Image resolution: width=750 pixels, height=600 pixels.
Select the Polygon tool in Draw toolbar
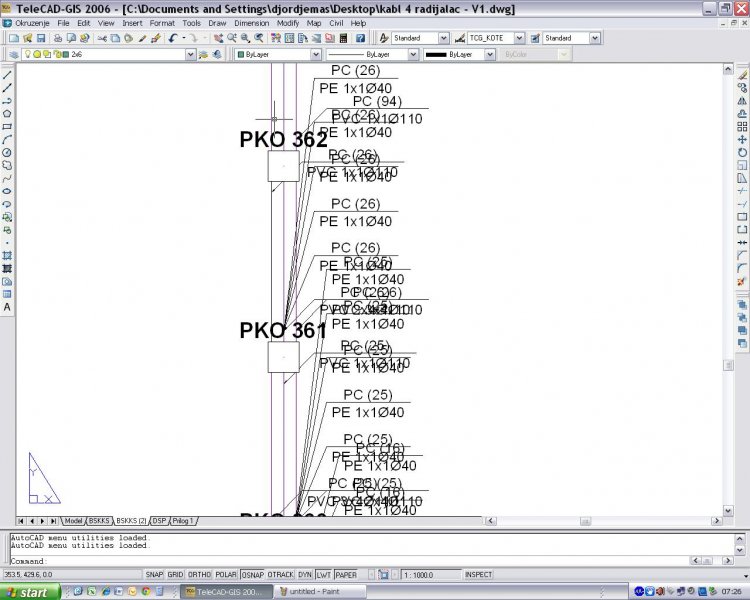(7, 114)
